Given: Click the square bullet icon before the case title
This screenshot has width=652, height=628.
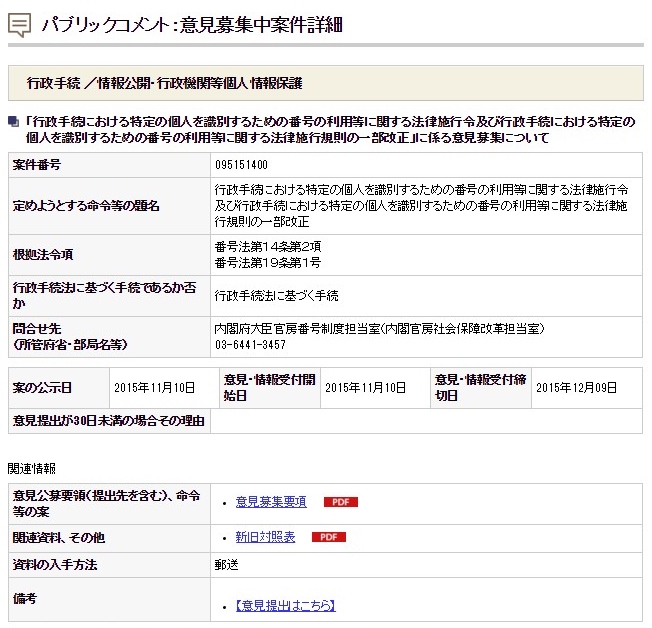Looking at the screenshot, I should coord(13,122).
